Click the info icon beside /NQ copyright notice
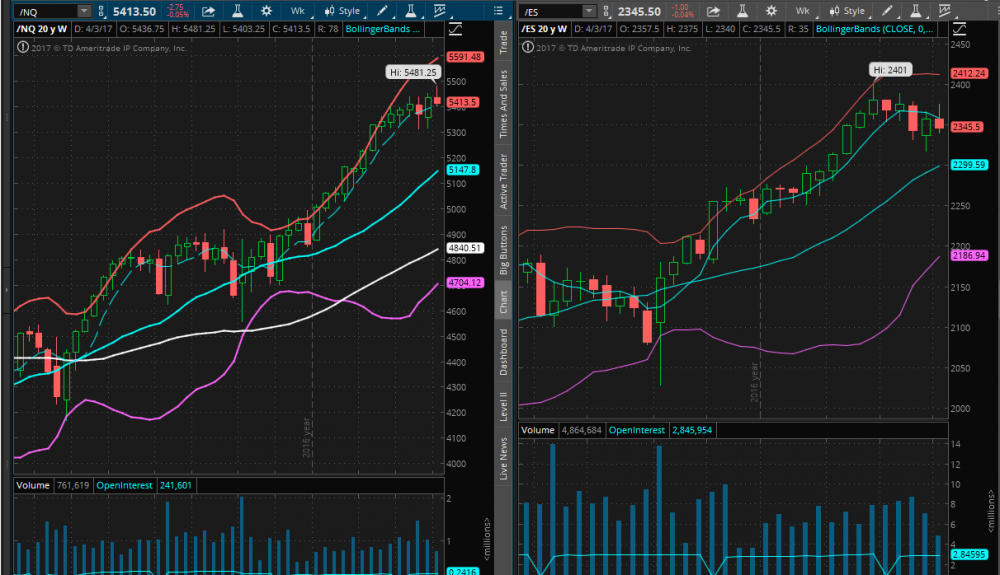The width and height of the screenshot is (1000, 575). (23, 46)
